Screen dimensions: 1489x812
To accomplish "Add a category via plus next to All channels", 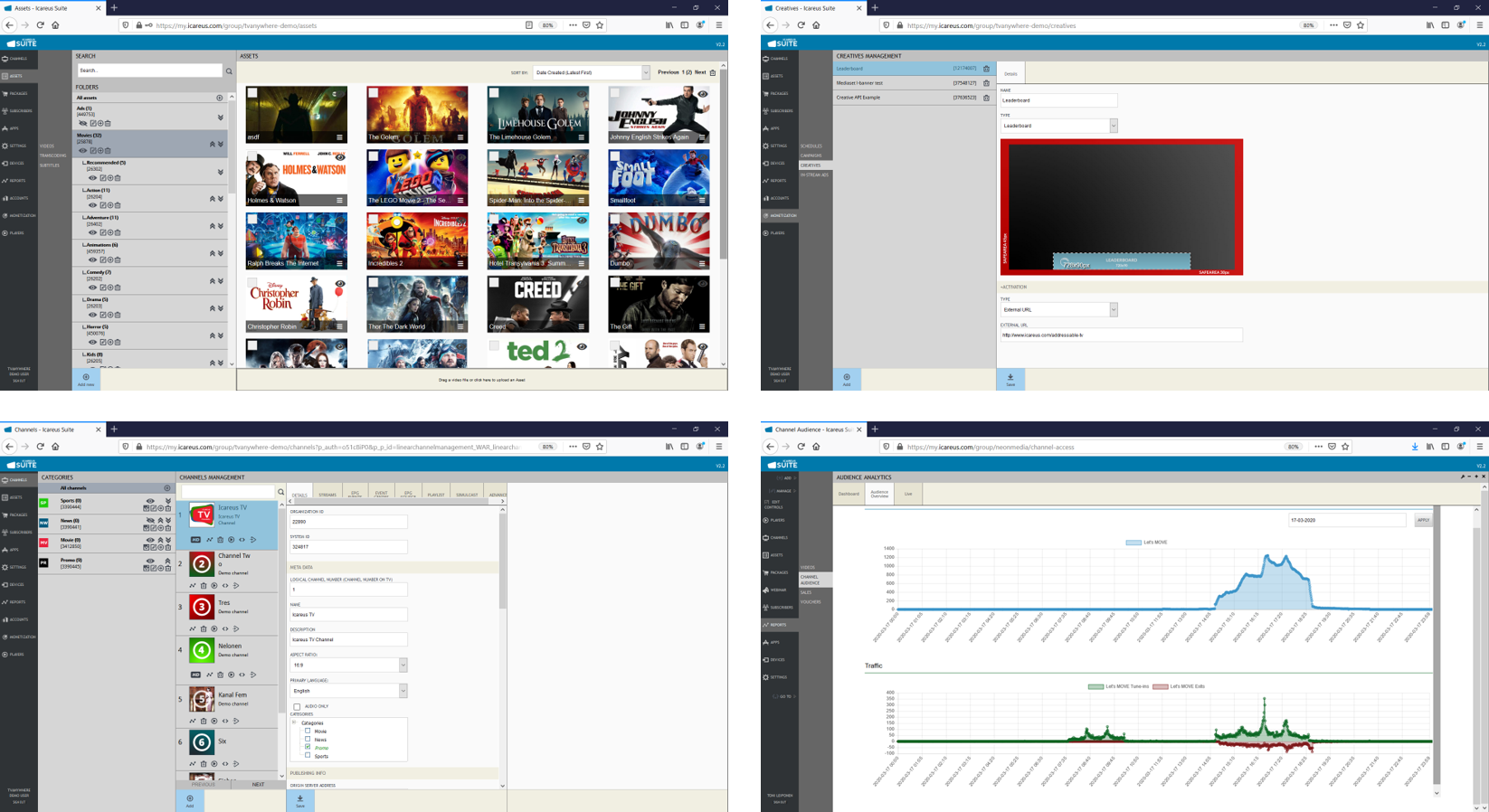I will point(166,488).
